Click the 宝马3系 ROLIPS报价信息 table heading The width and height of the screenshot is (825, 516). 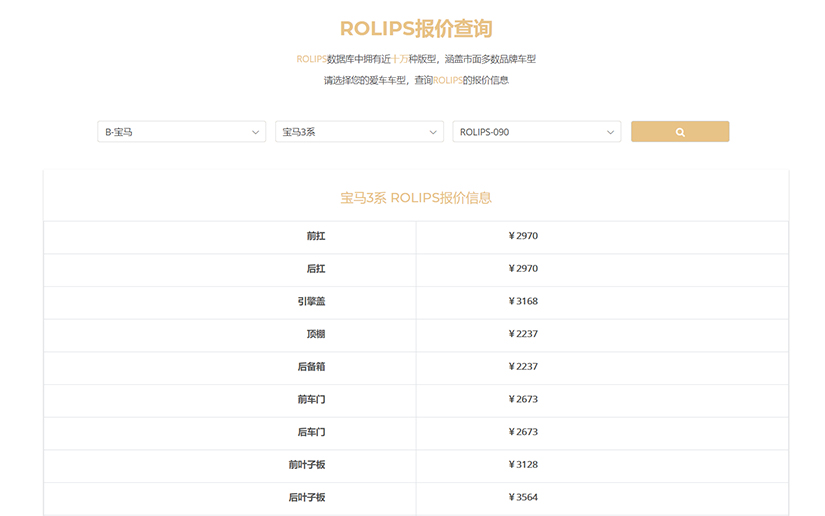[416, 198]
